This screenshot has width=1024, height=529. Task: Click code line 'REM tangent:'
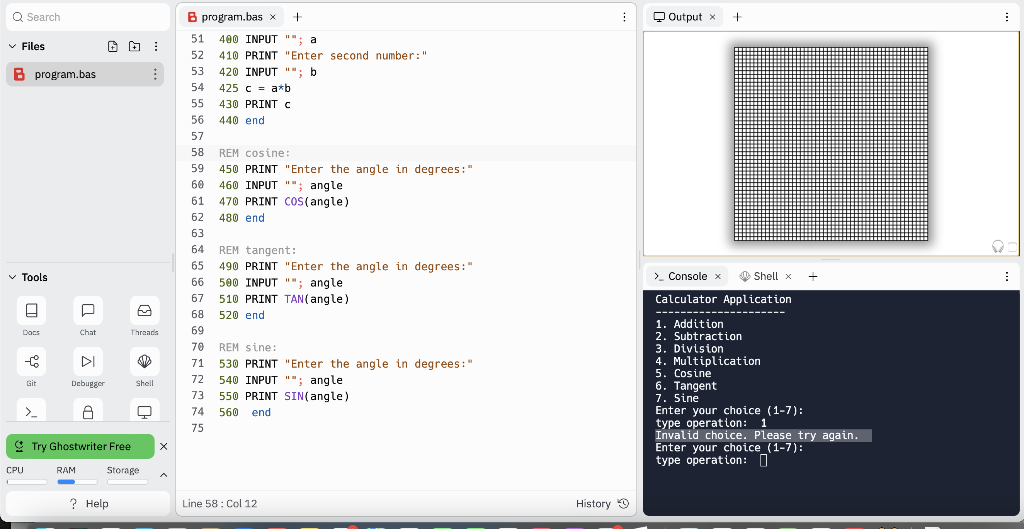[258, 250]
